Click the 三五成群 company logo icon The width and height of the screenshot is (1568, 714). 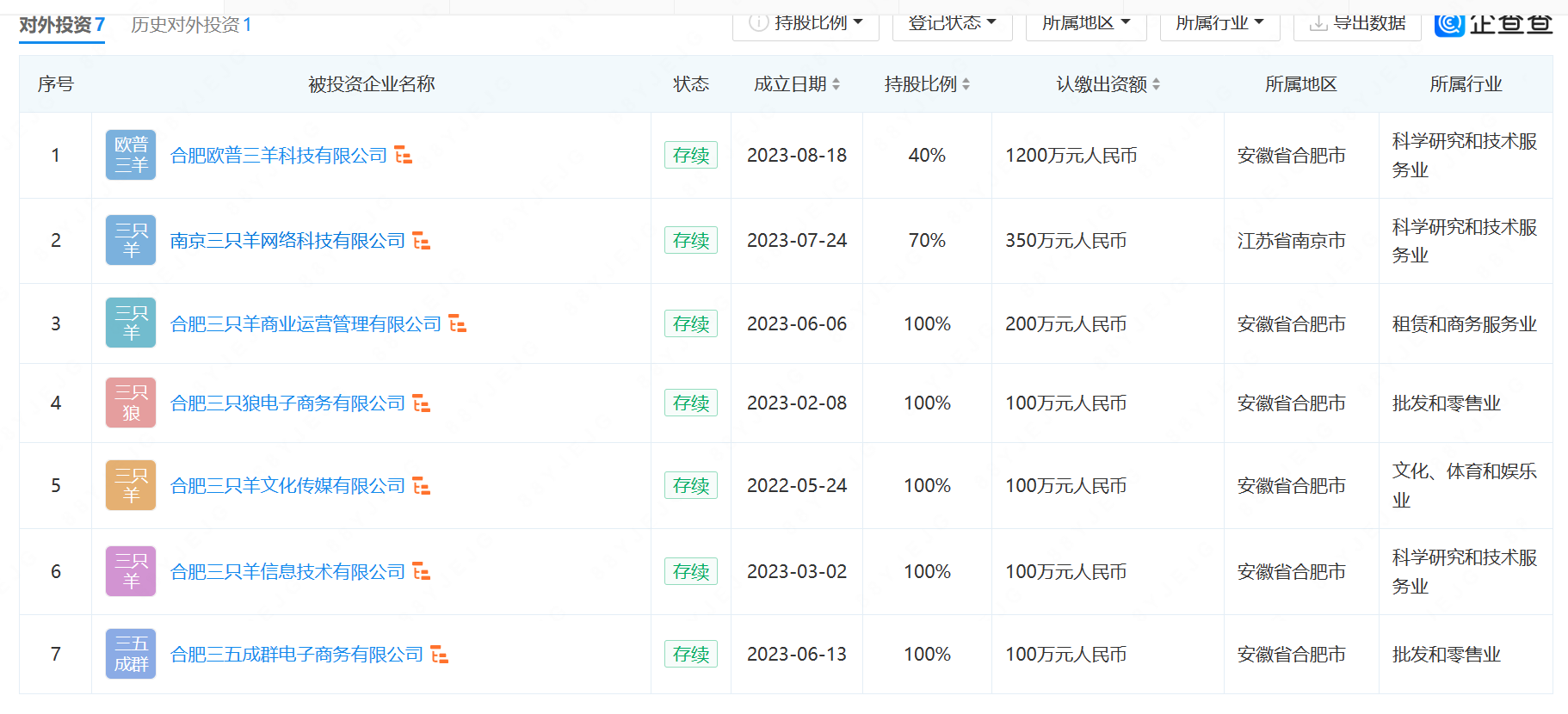tap(131, 654)
